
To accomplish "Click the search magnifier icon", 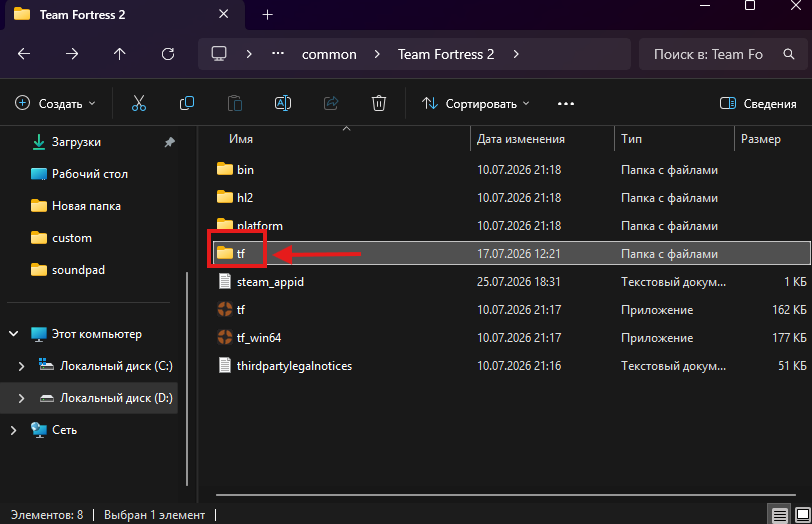I will [x=789, y=54].
